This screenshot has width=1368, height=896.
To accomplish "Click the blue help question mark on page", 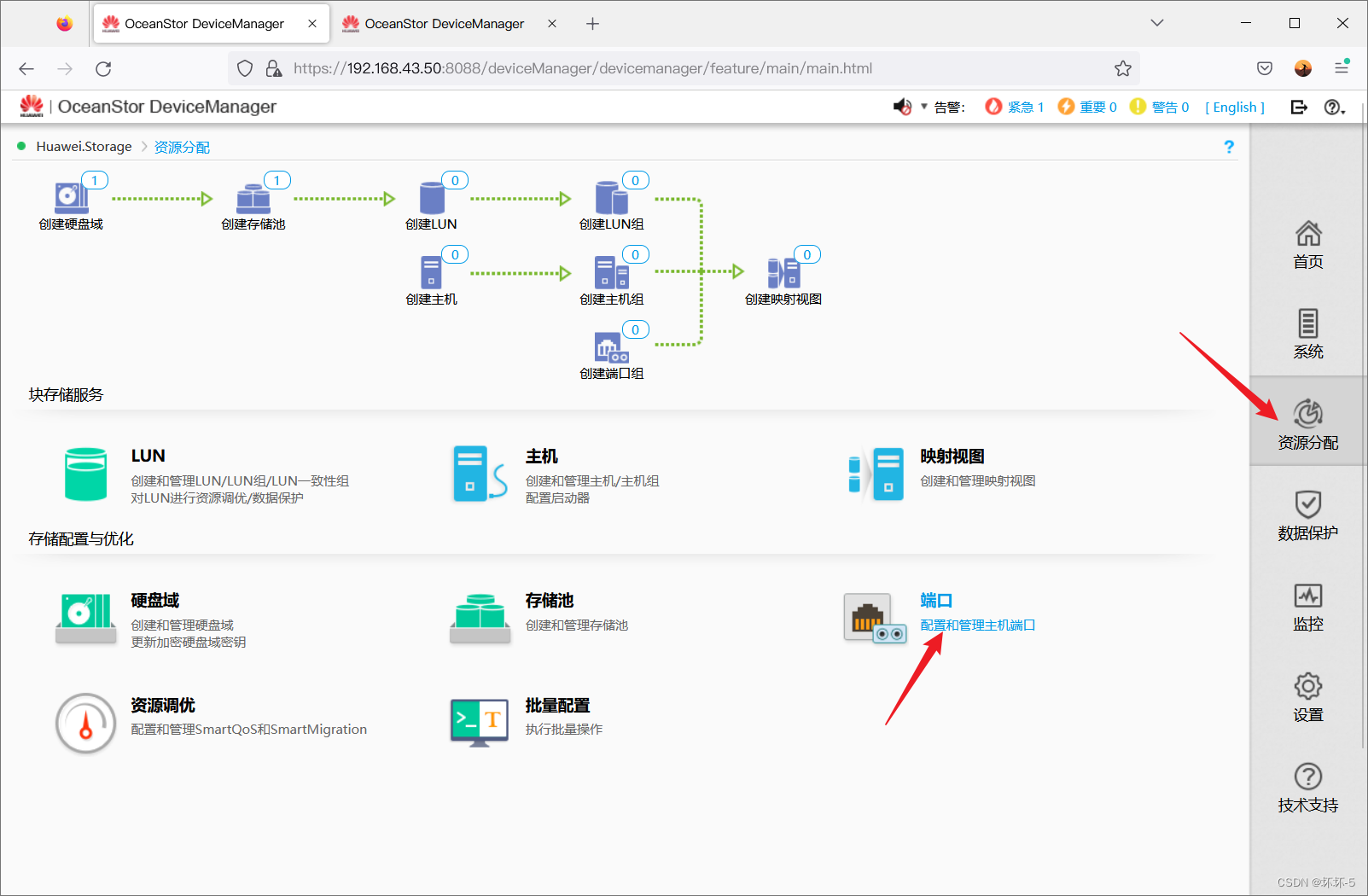I will 1229,147.
